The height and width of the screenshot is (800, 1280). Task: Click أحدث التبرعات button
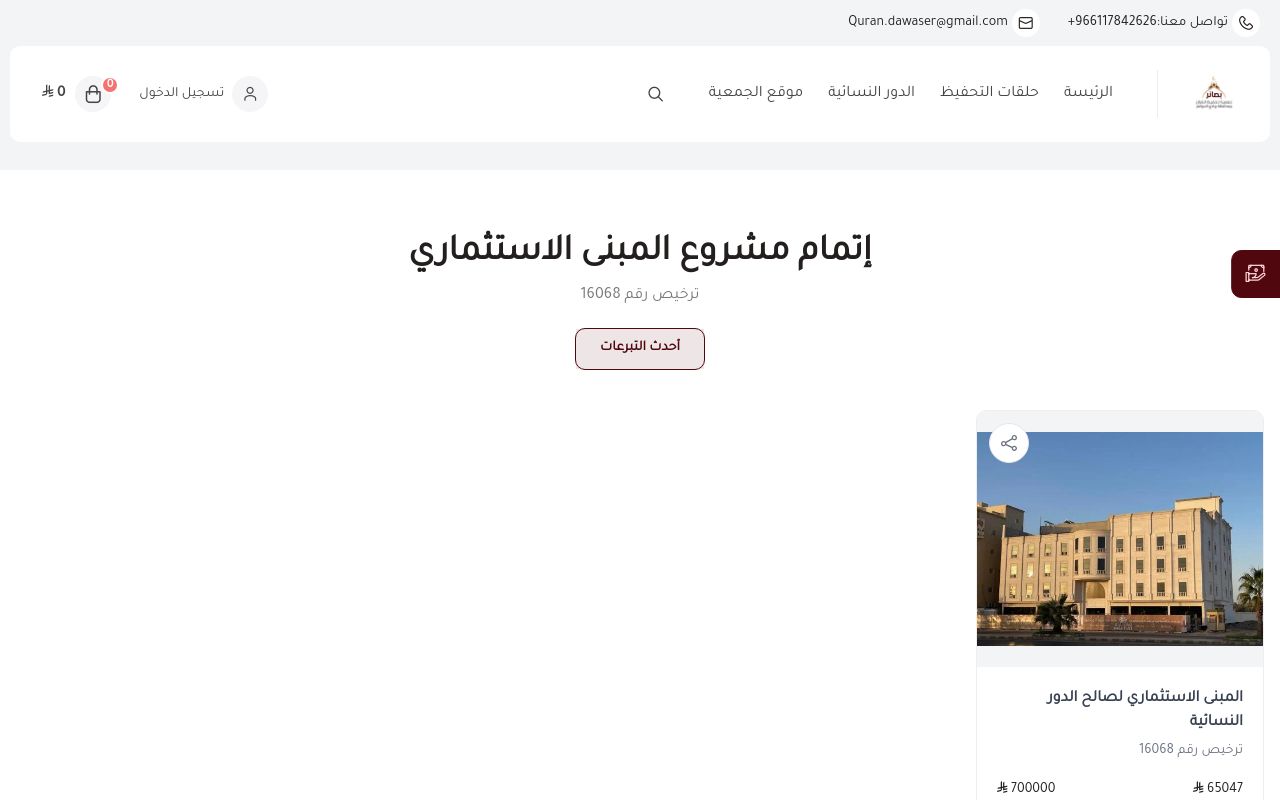tap(640, 349)
